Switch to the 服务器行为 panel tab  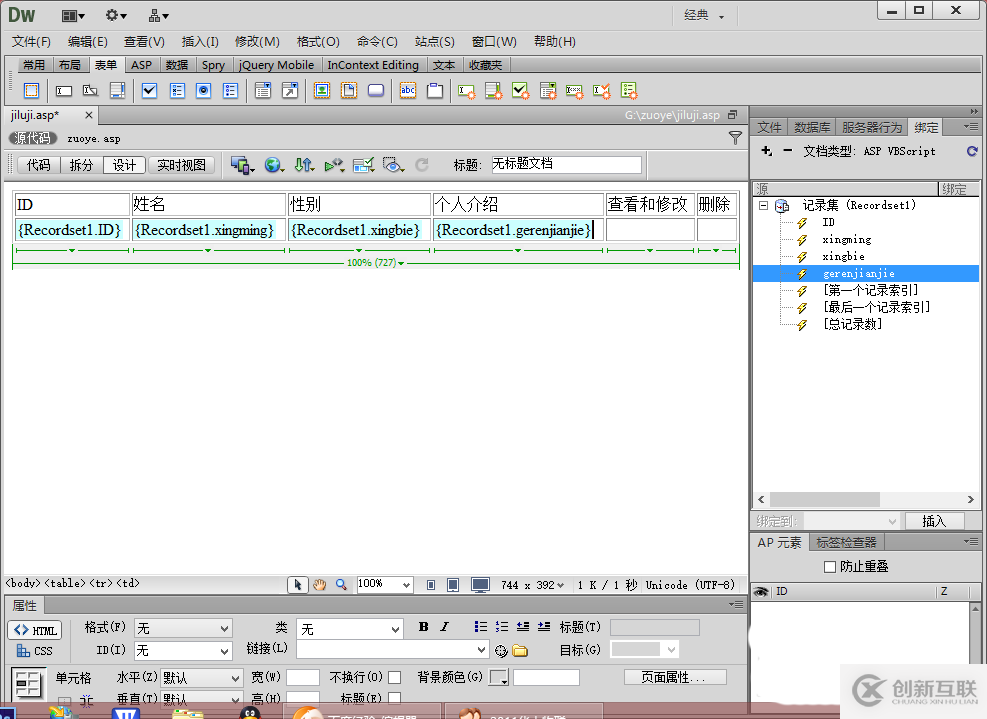(x=871, y=127)
